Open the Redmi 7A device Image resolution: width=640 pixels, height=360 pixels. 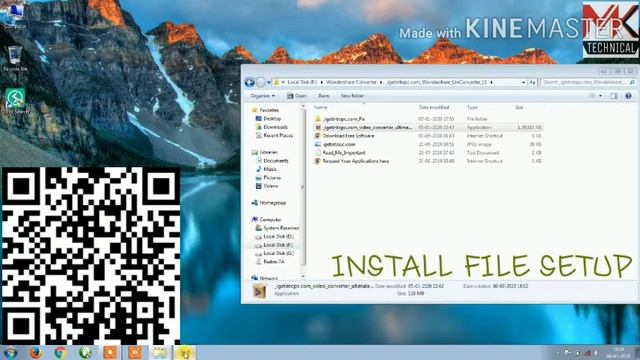tap(273, 262)
